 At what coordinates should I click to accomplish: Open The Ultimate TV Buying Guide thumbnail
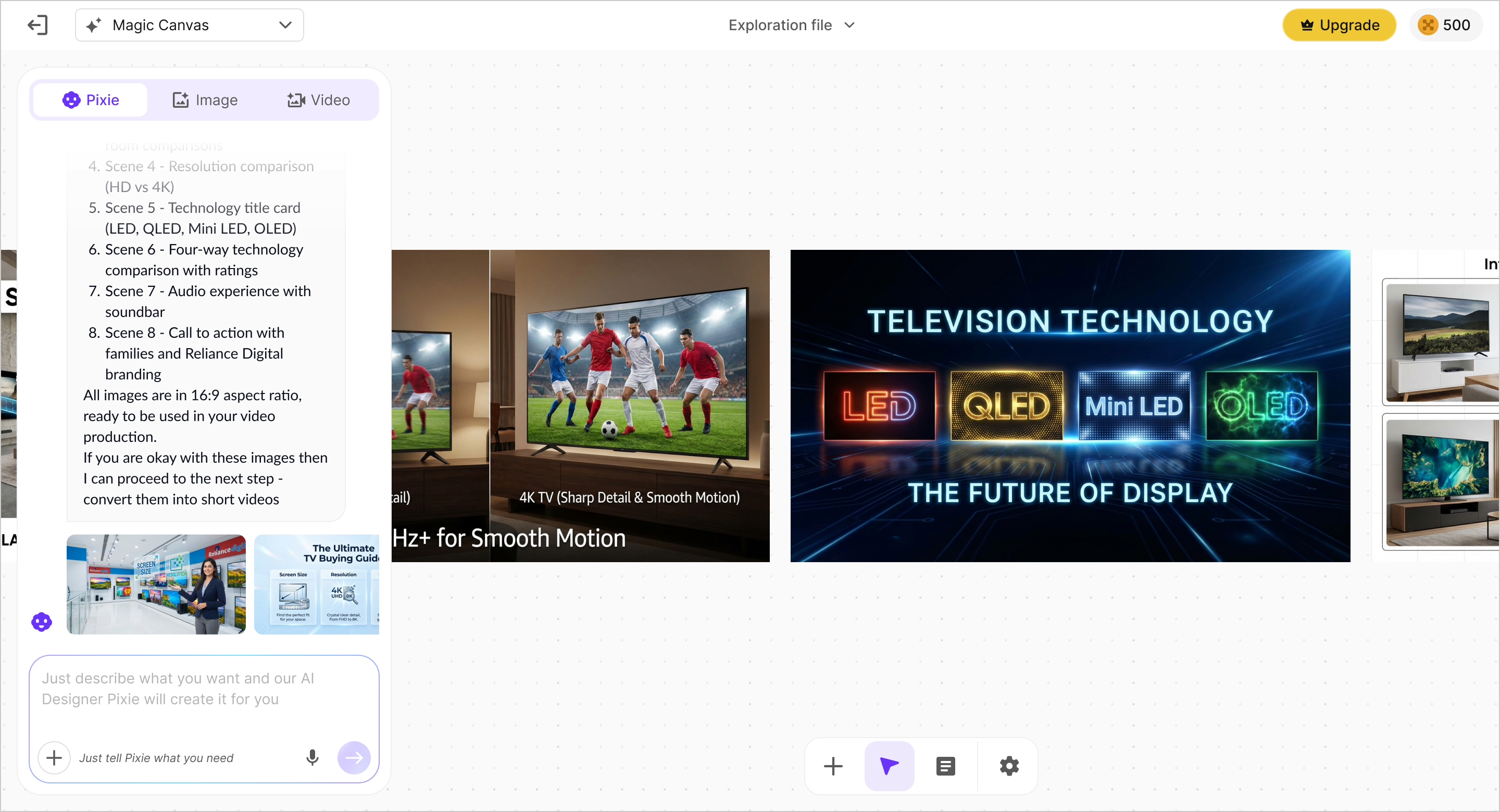[x=317, y=585]
